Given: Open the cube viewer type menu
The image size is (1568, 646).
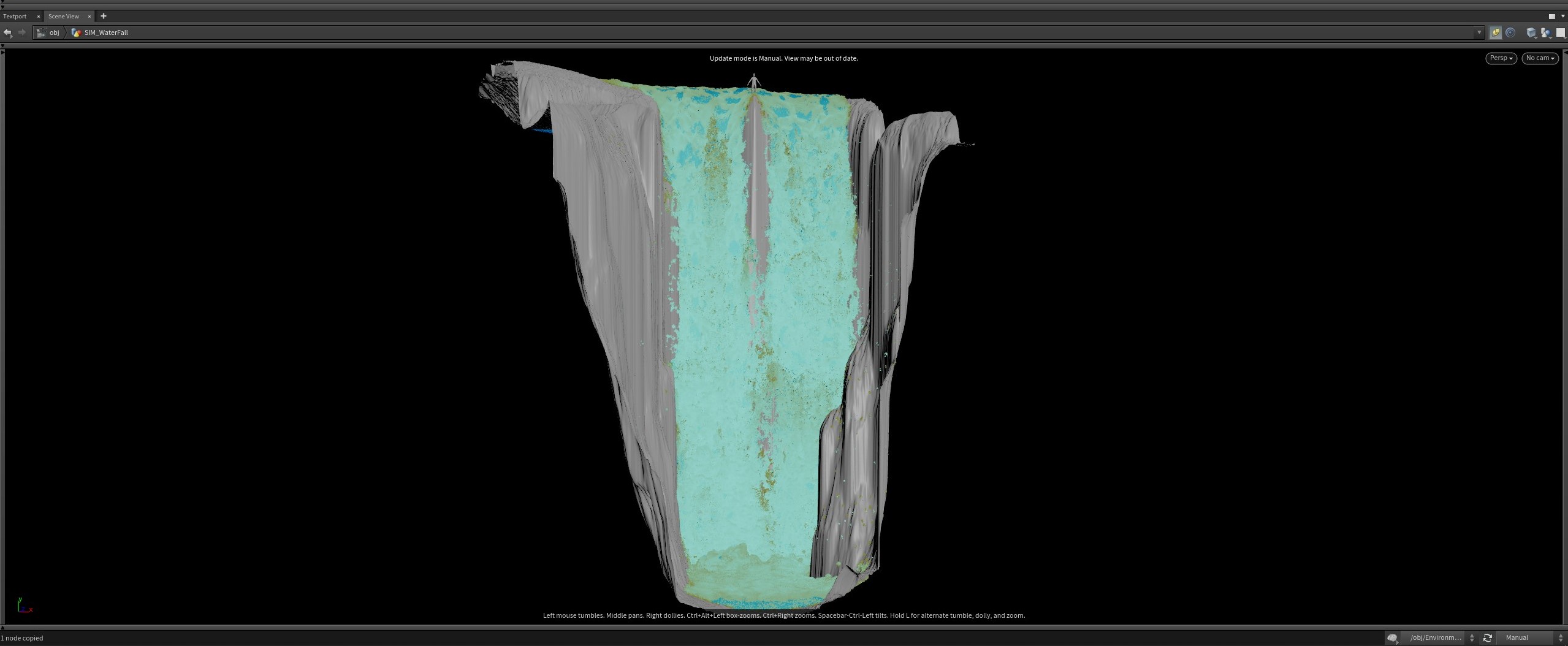Looking at the screenshot, I should [1531, 33].
